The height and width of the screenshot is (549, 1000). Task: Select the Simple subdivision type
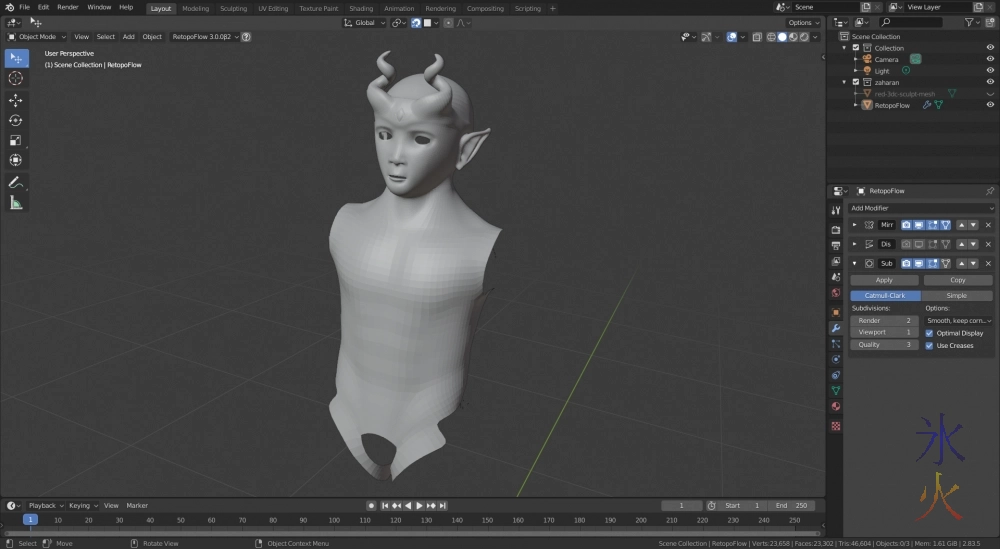(x=957, y=296)
